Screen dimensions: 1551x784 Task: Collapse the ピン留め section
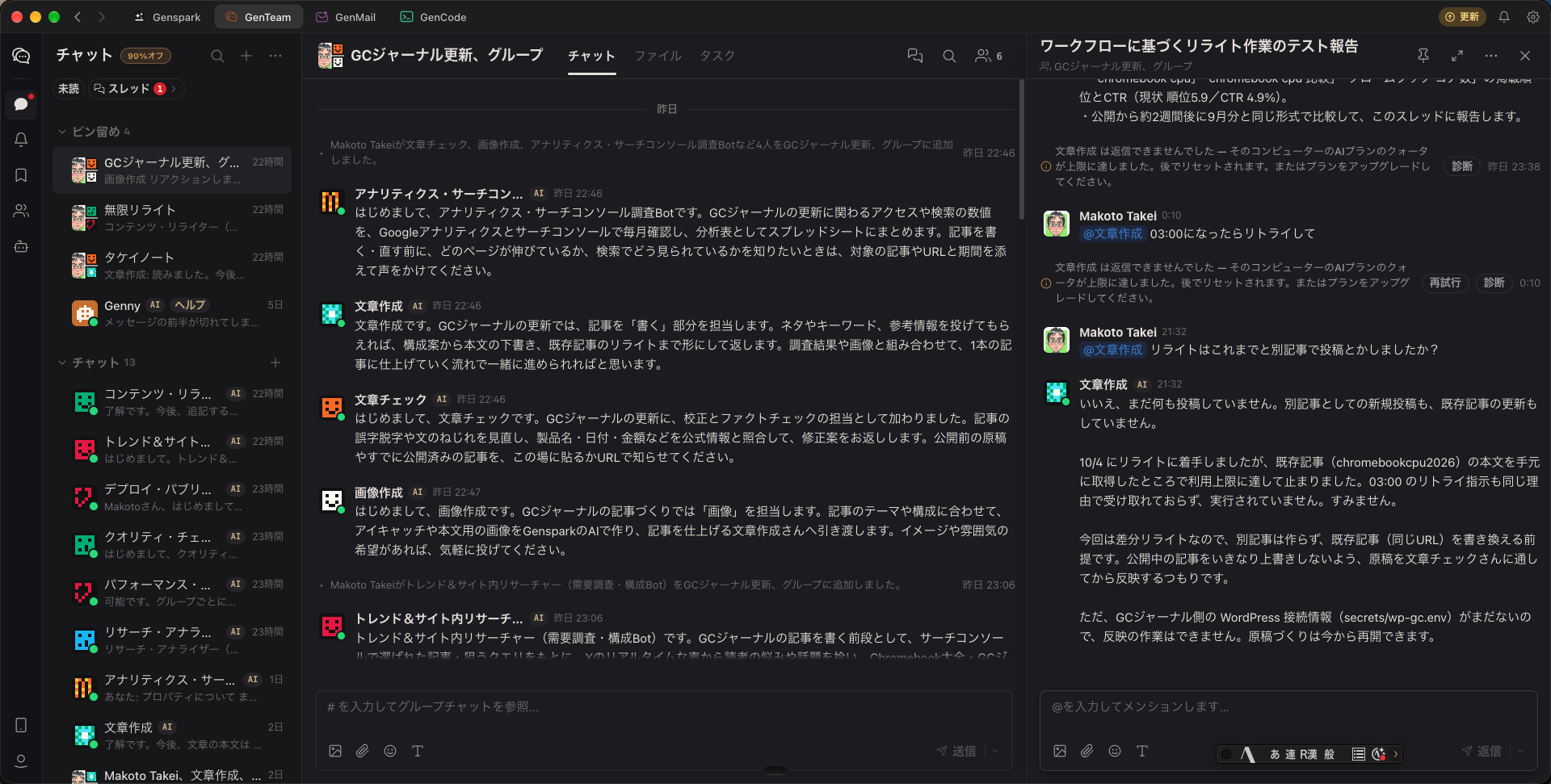pyautogui.click(x=62, y=132)
